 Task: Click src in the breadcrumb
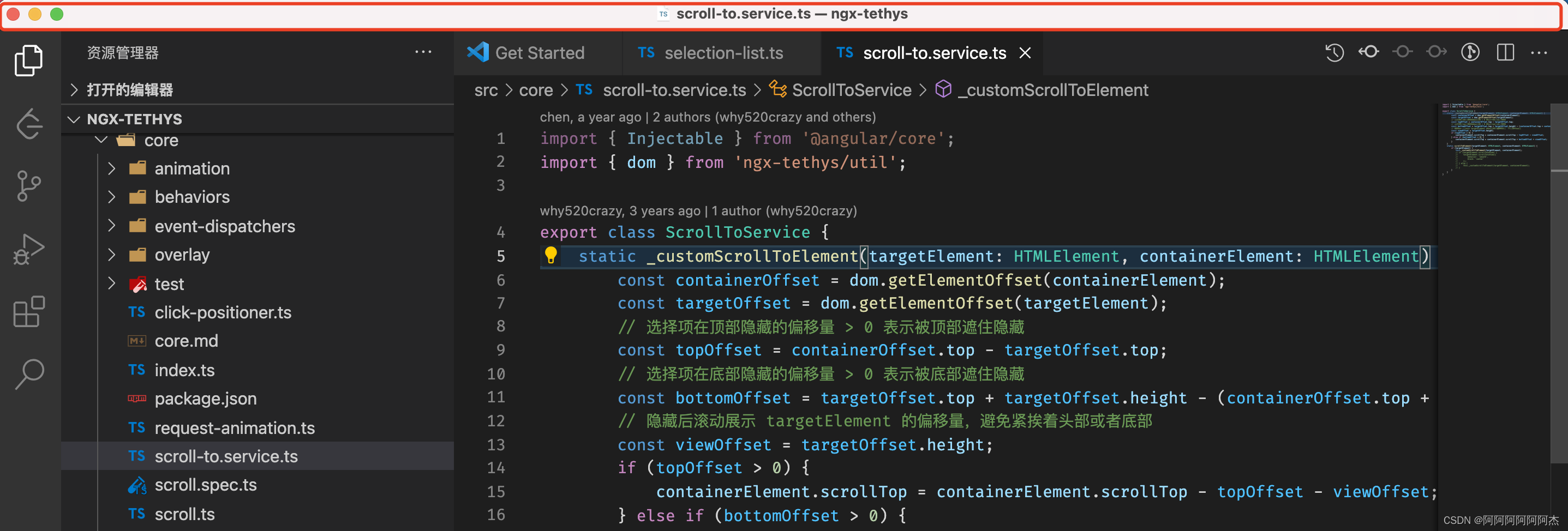point(486,90)
